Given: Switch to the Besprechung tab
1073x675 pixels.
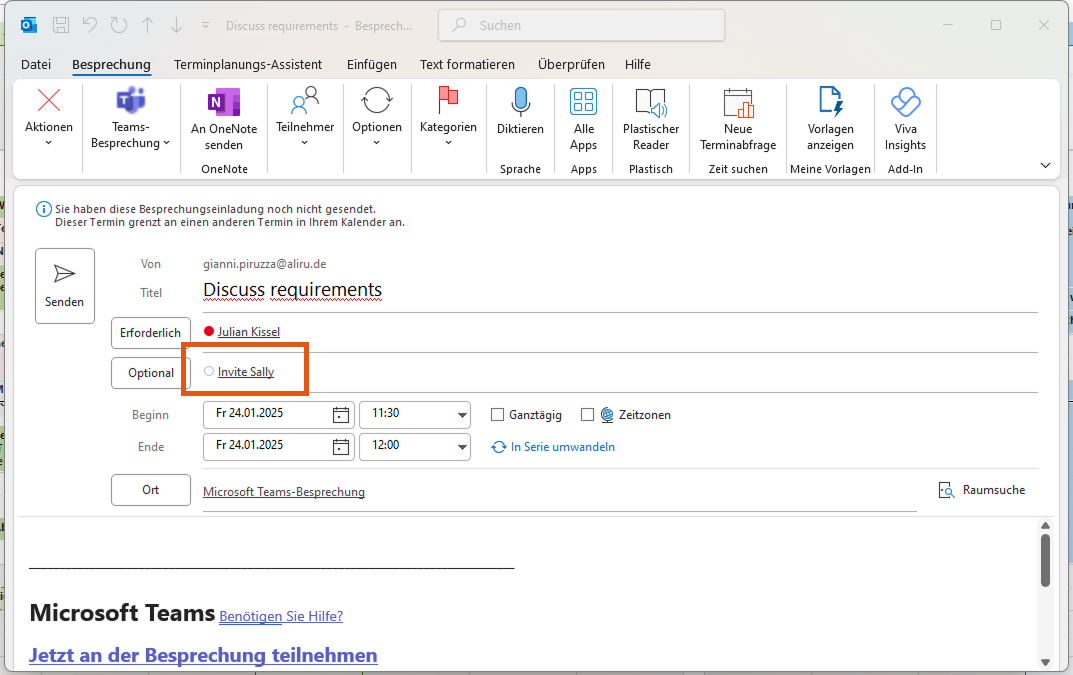Looking at the screenshot, I should tap(111, 64).
